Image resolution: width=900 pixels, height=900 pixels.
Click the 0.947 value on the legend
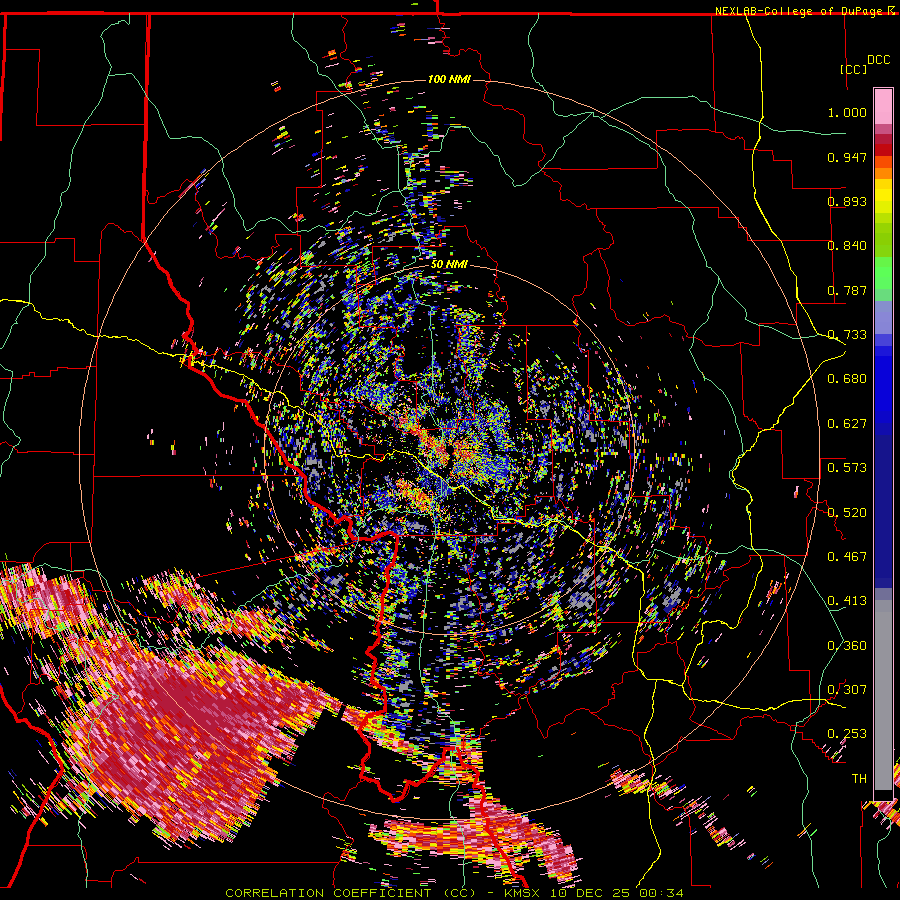(847, 157)
